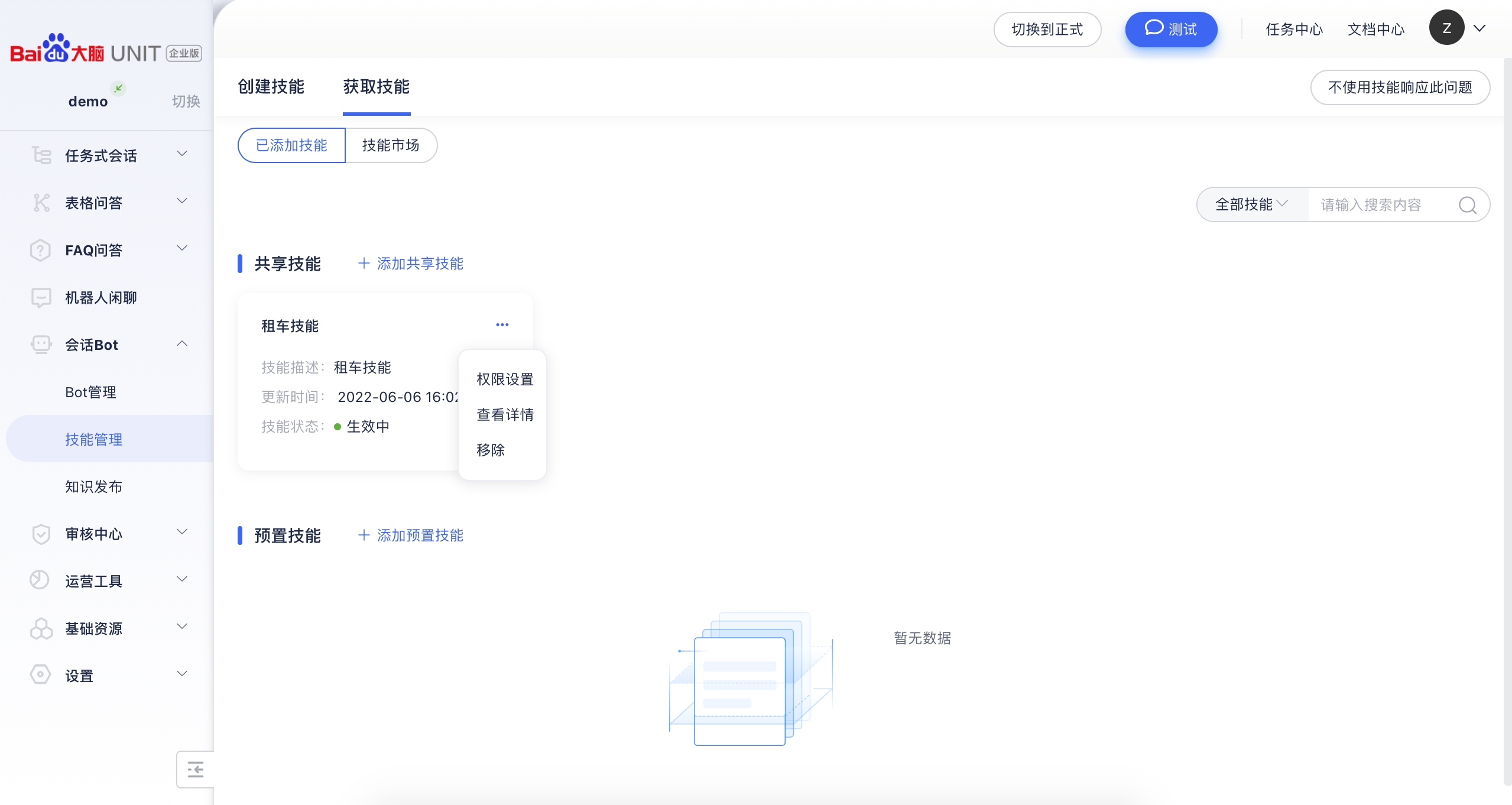This screenshot has width=1512, height=805.
Task: Click the FAQ问答 question-mark icon
Action: point(40,250)
